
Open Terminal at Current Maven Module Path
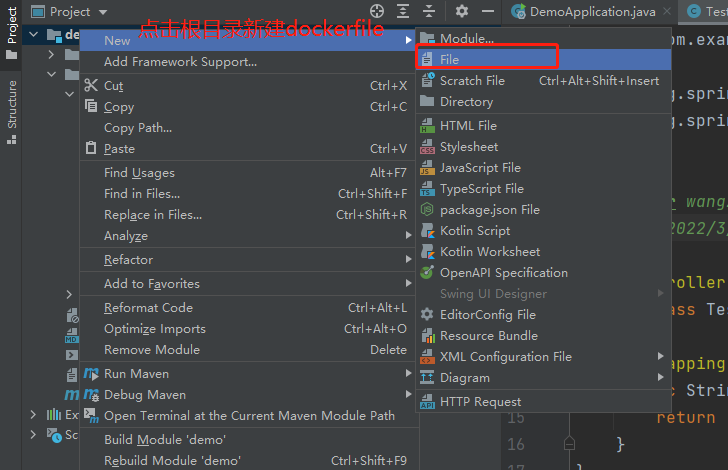tap(247, 416)
